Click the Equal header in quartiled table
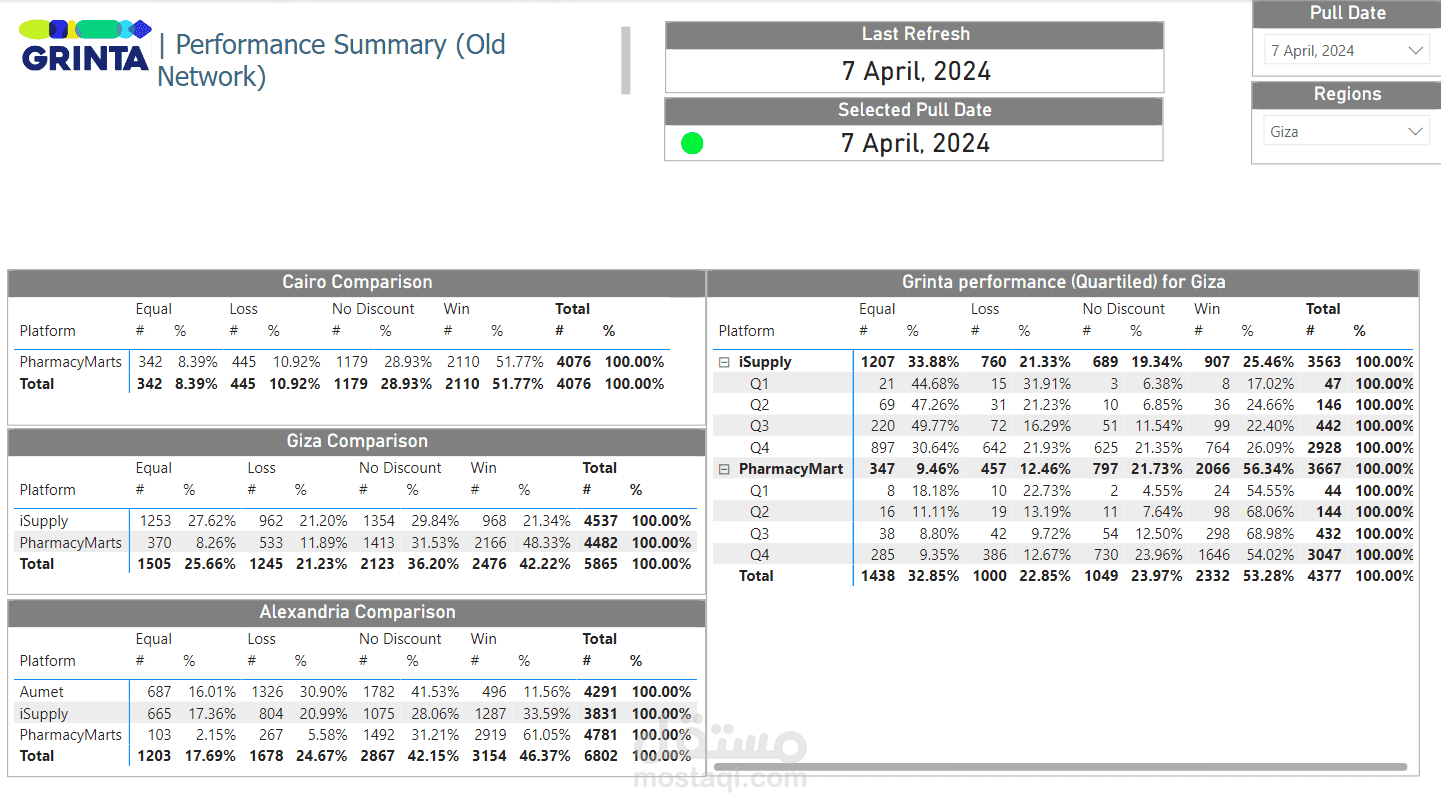 tap(877, 309)
